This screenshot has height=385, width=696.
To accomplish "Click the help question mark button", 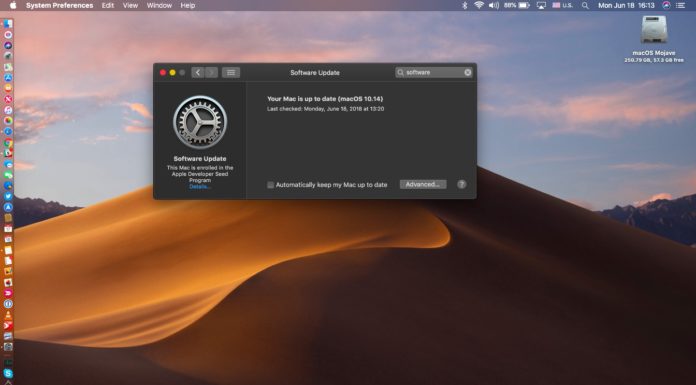I will [x=462, y=184].
